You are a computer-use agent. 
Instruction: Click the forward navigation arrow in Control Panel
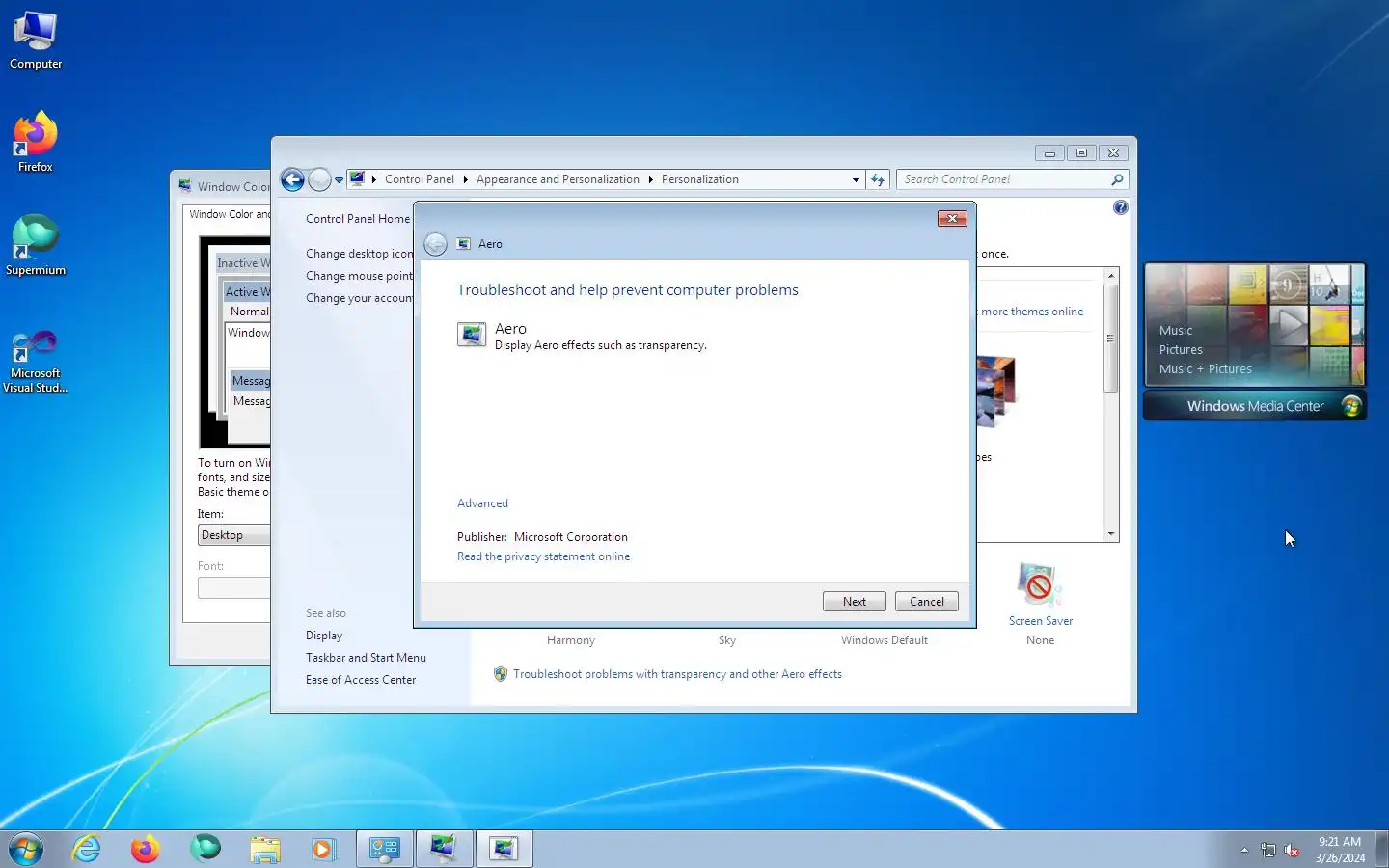click(319, 179)
